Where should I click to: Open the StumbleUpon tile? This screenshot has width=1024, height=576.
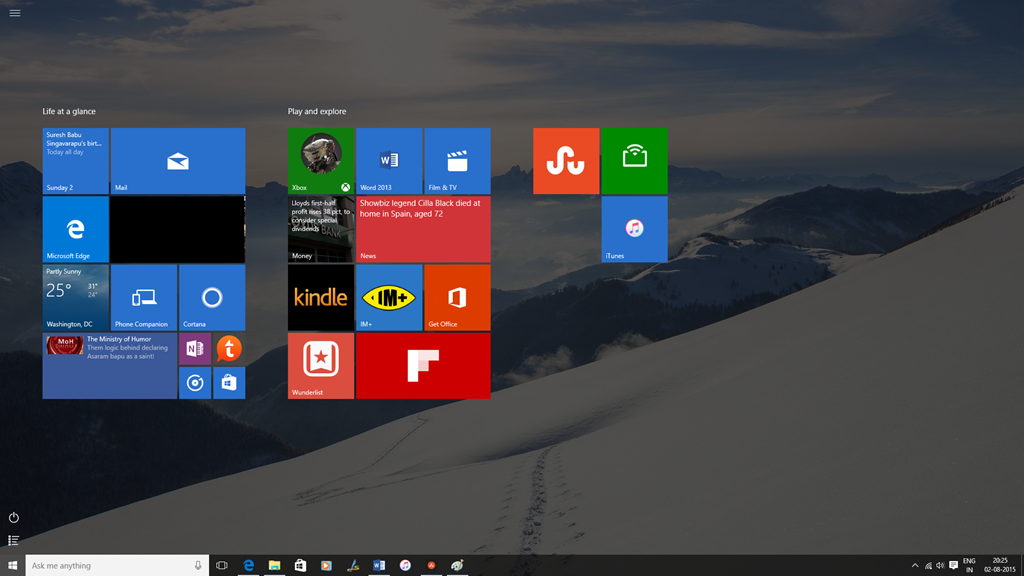click(566, 161)
